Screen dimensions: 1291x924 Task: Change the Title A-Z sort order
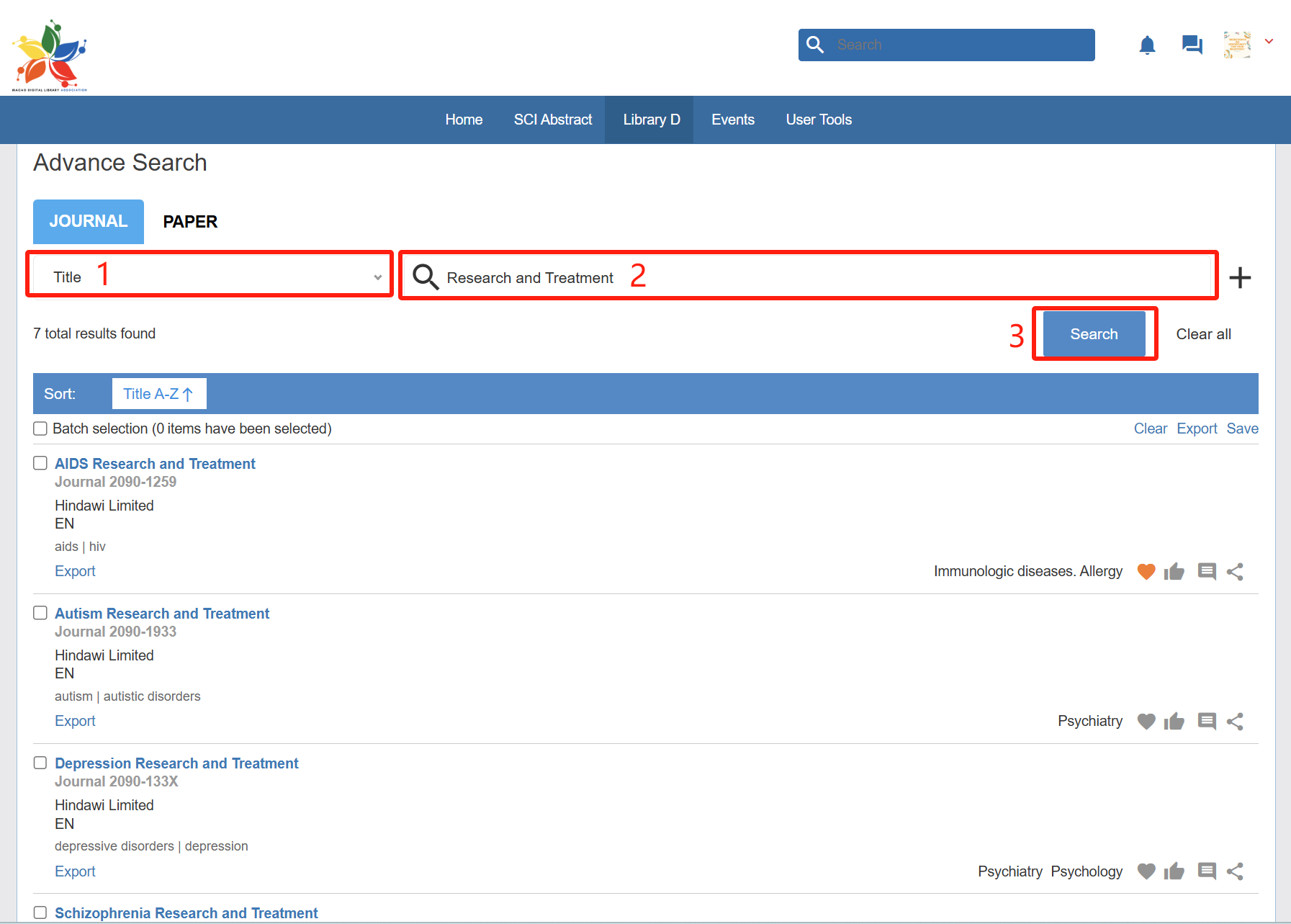pyautogui.click(x=158, y=394)
